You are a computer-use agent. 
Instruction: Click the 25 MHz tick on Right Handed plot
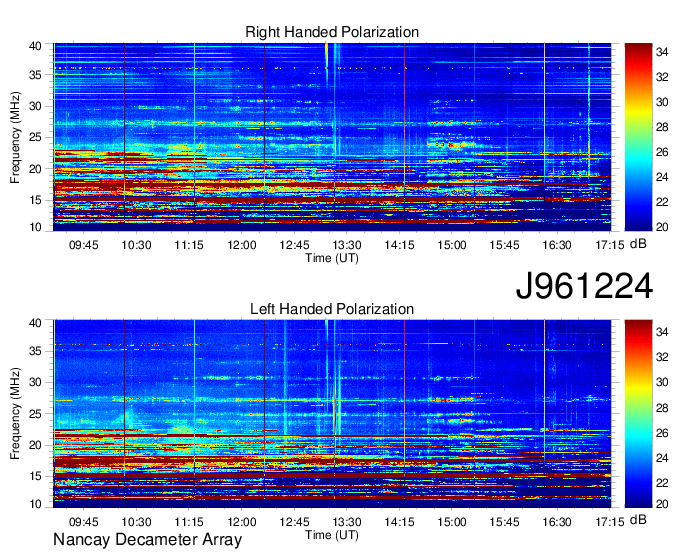click(x=35, y=137)
